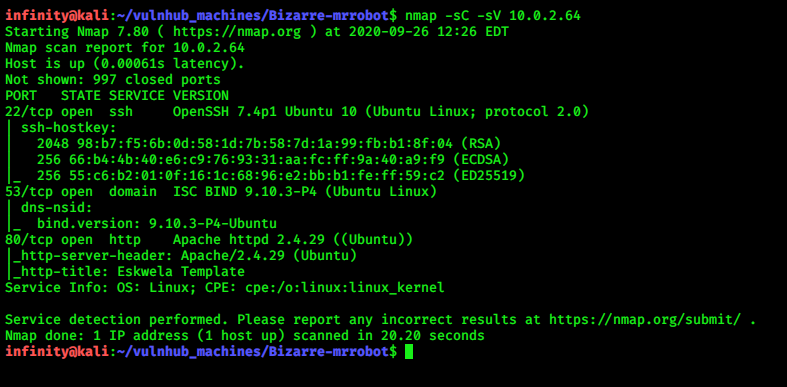The image size is (787, 387).
Task: Click the PORT STATE SERVICE VERSION header
Action: tap(117, 96)
